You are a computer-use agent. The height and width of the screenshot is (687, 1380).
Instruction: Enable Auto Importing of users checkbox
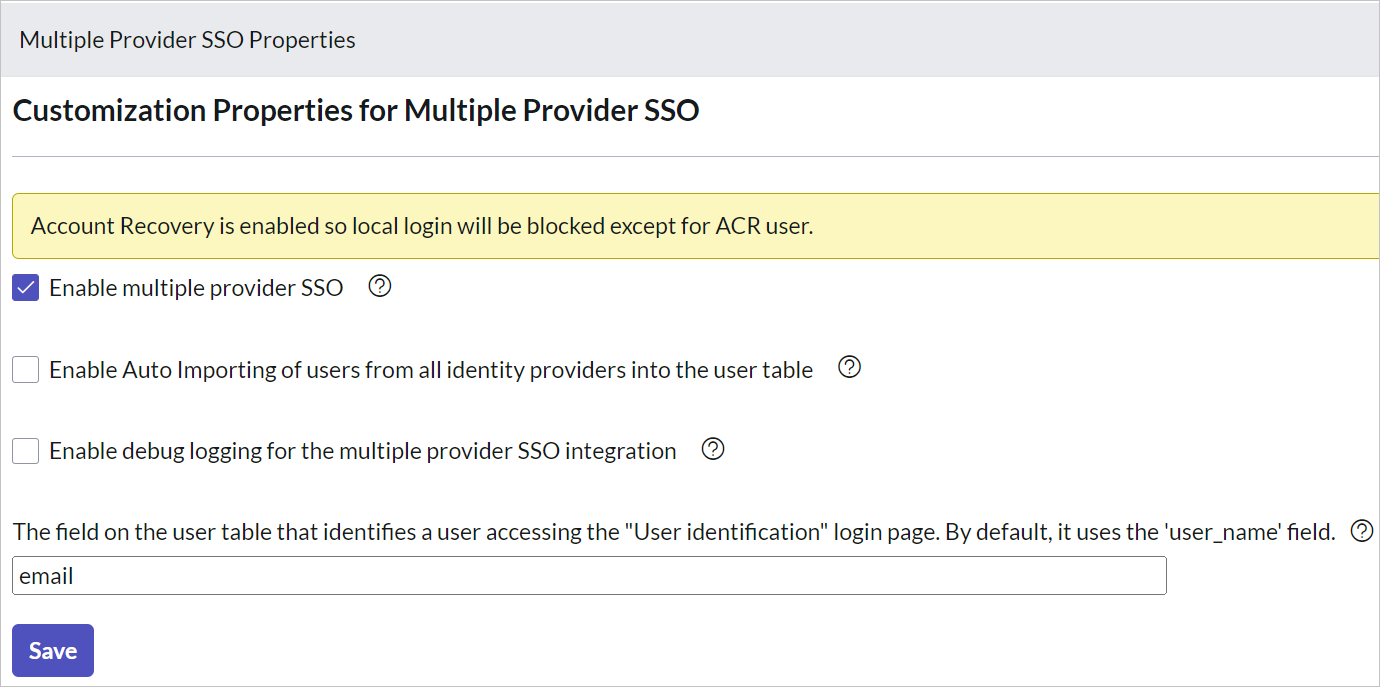(x=26, y=370)
